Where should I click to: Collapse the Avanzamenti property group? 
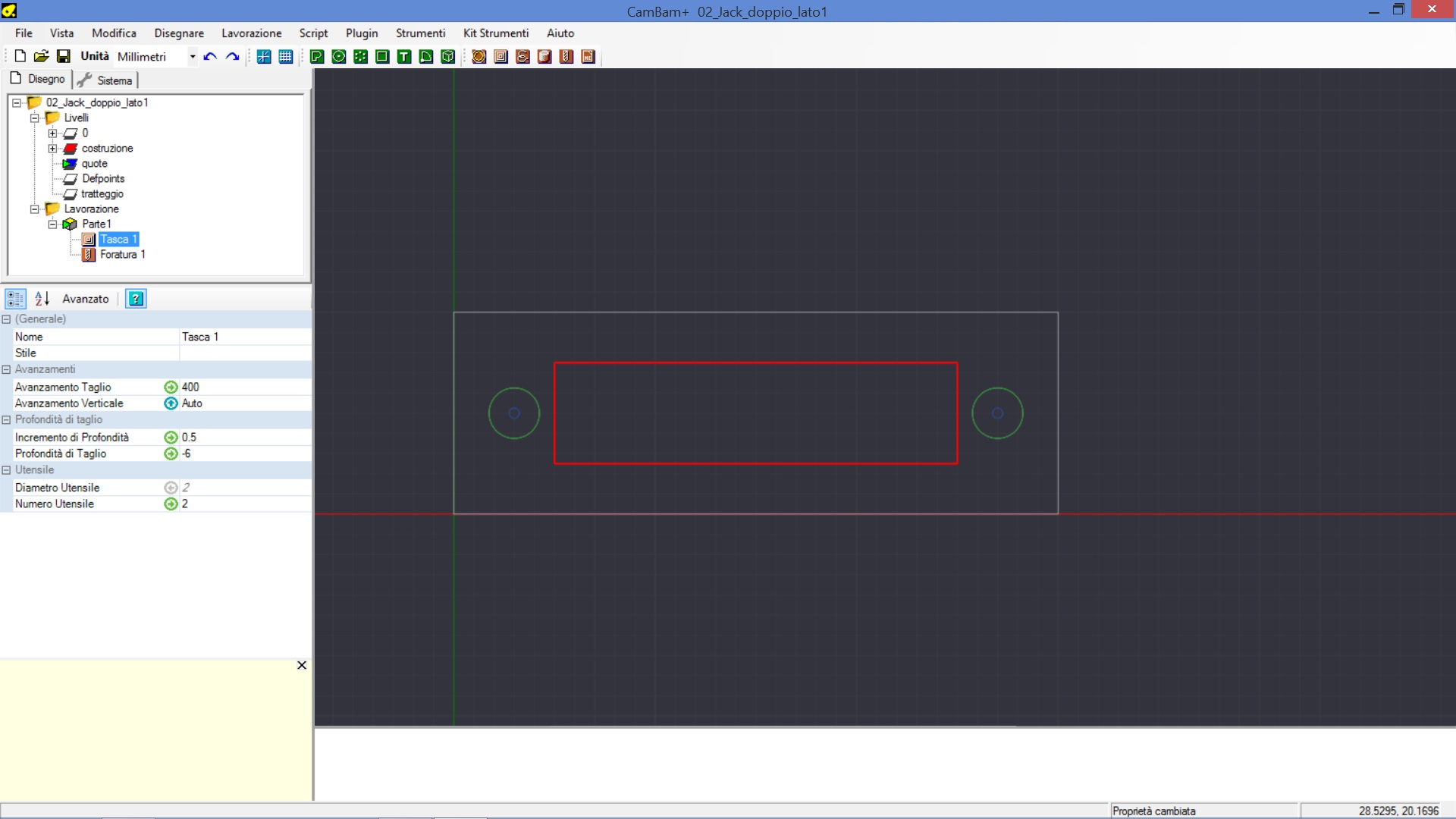click(x=6, y=369)
